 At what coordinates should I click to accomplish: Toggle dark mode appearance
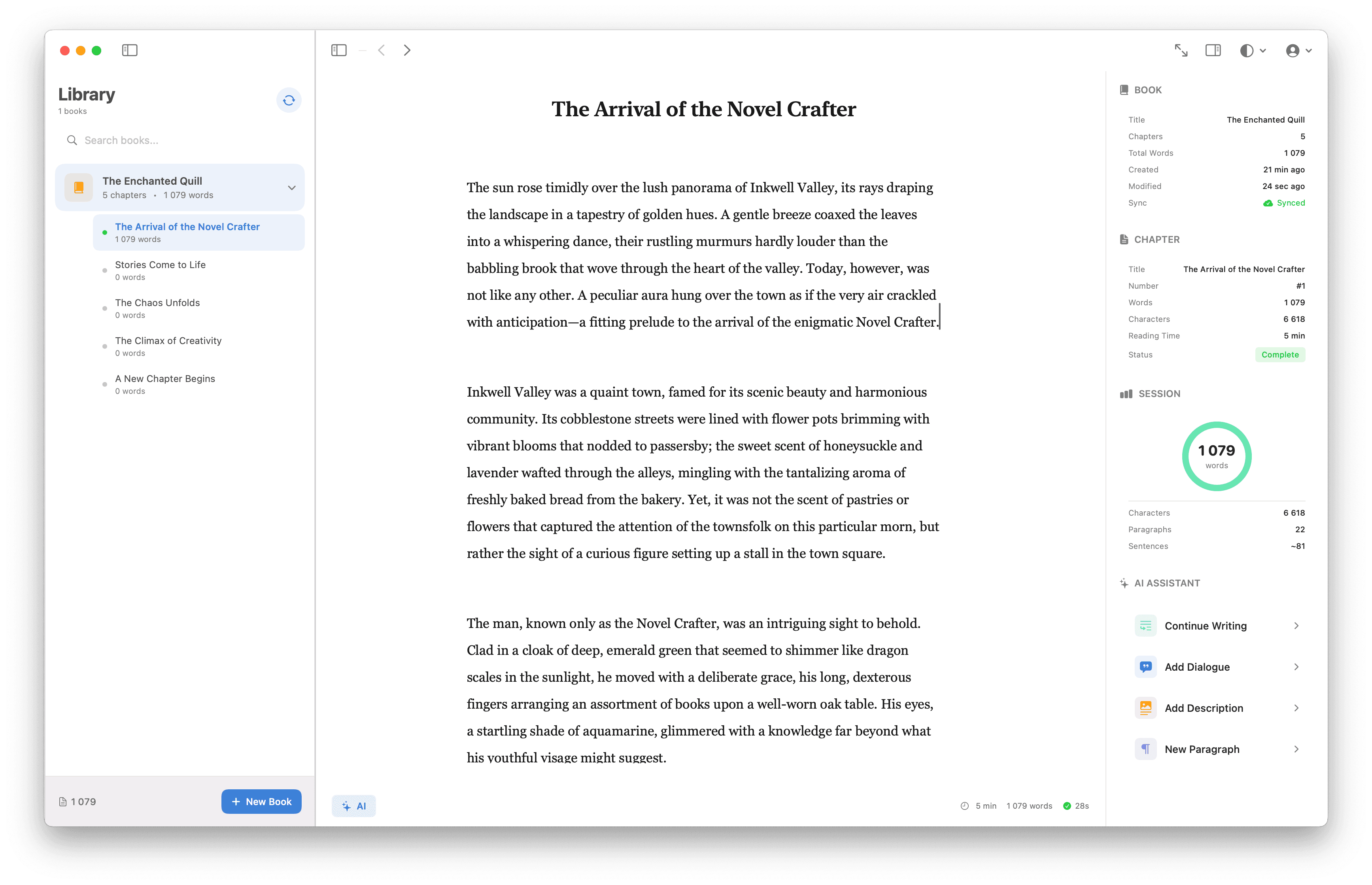tap(1247, 51)
